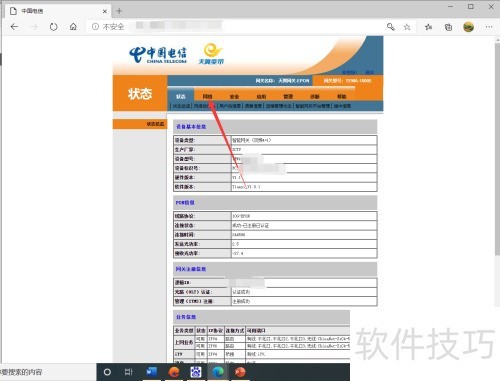Open the user profile avatar

(x=469, y=27)
